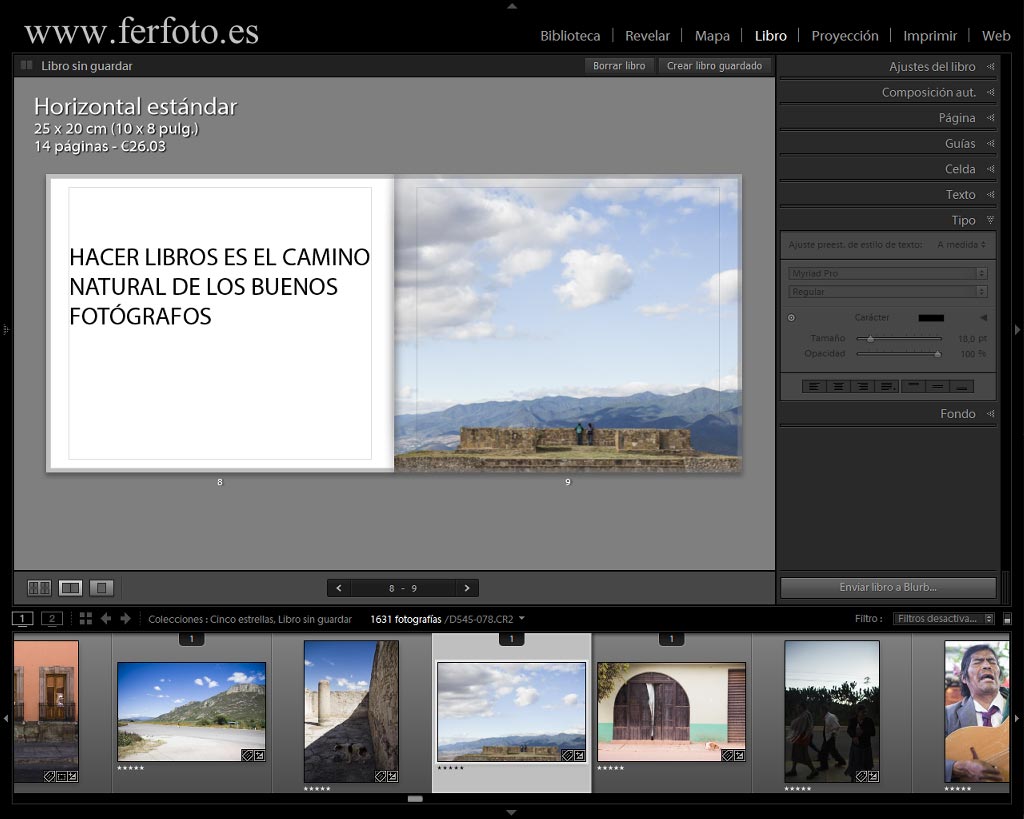The image size is (1024, 819).
Task: Open grid view from filmstrip bar
Action: point(86,618)
